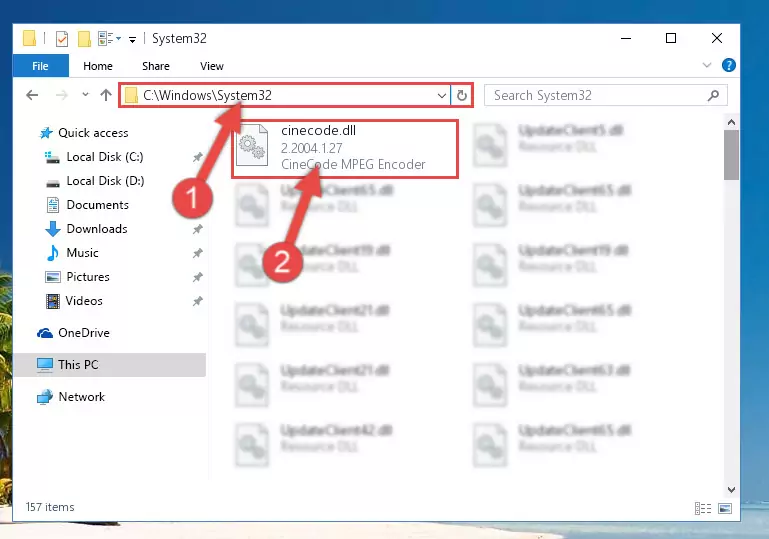The height and width of the screenshot is (539, 769).
Task: Click the OneDrive cloud icon
Action: (45, 334)
